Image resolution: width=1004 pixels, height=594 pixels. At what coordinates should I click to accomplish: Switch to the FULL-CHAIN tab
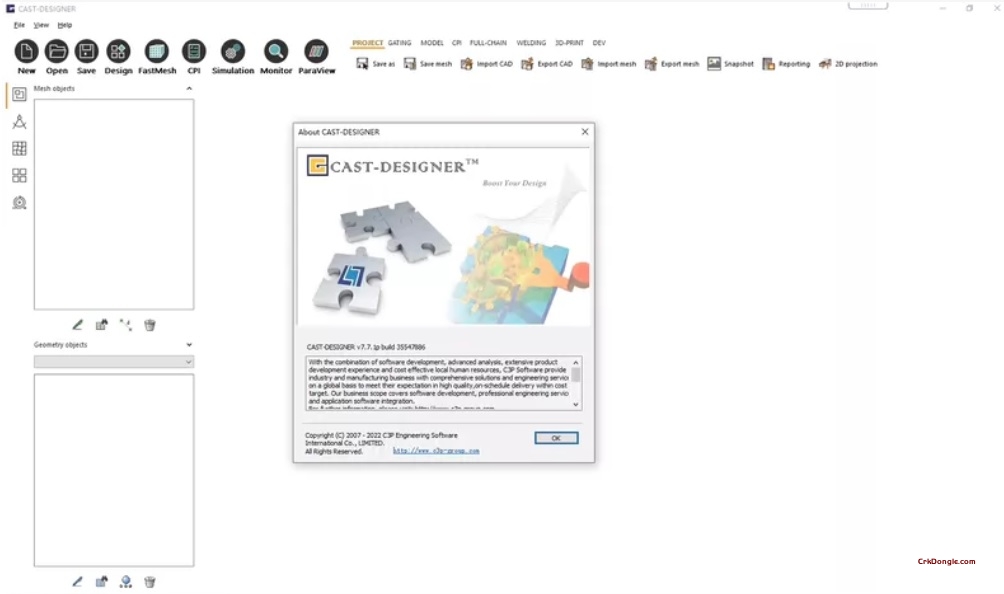pyautogui.click(x=488, y=43)
